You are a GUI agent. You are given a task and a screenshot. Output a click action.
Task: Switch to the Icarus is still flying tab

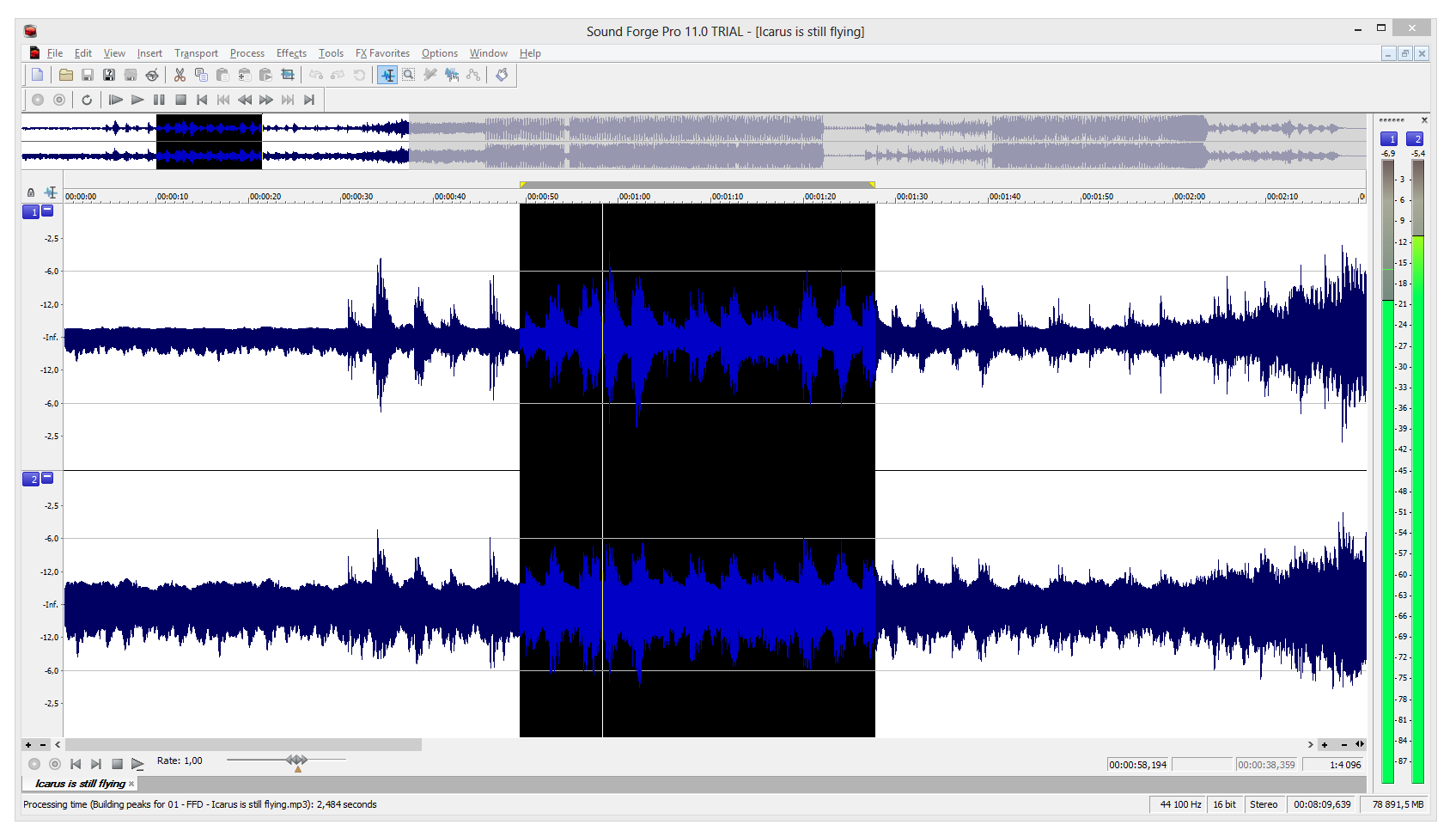[79, 784]
